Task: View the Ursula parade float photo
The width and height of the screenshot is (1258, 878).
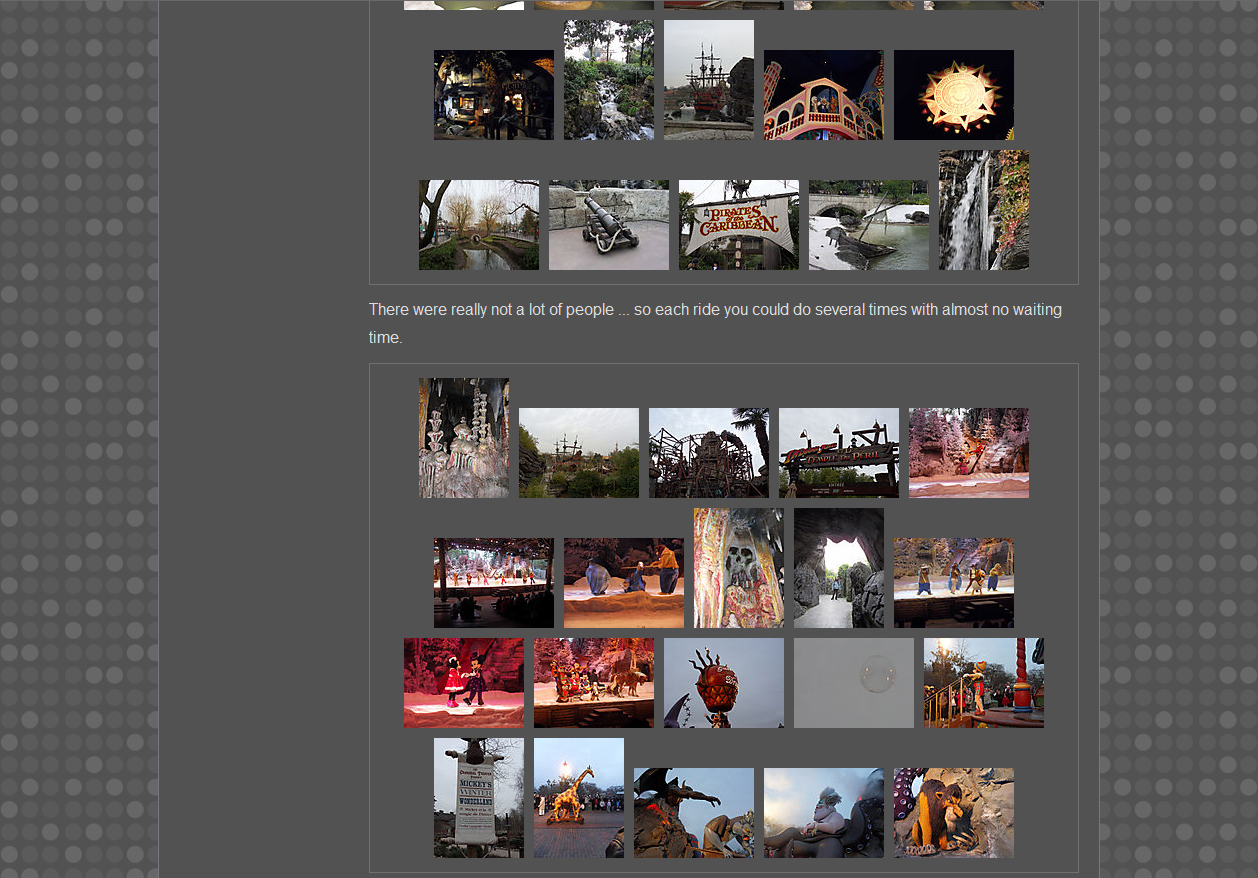Action: pyautogui.click(x=823, y=813)
